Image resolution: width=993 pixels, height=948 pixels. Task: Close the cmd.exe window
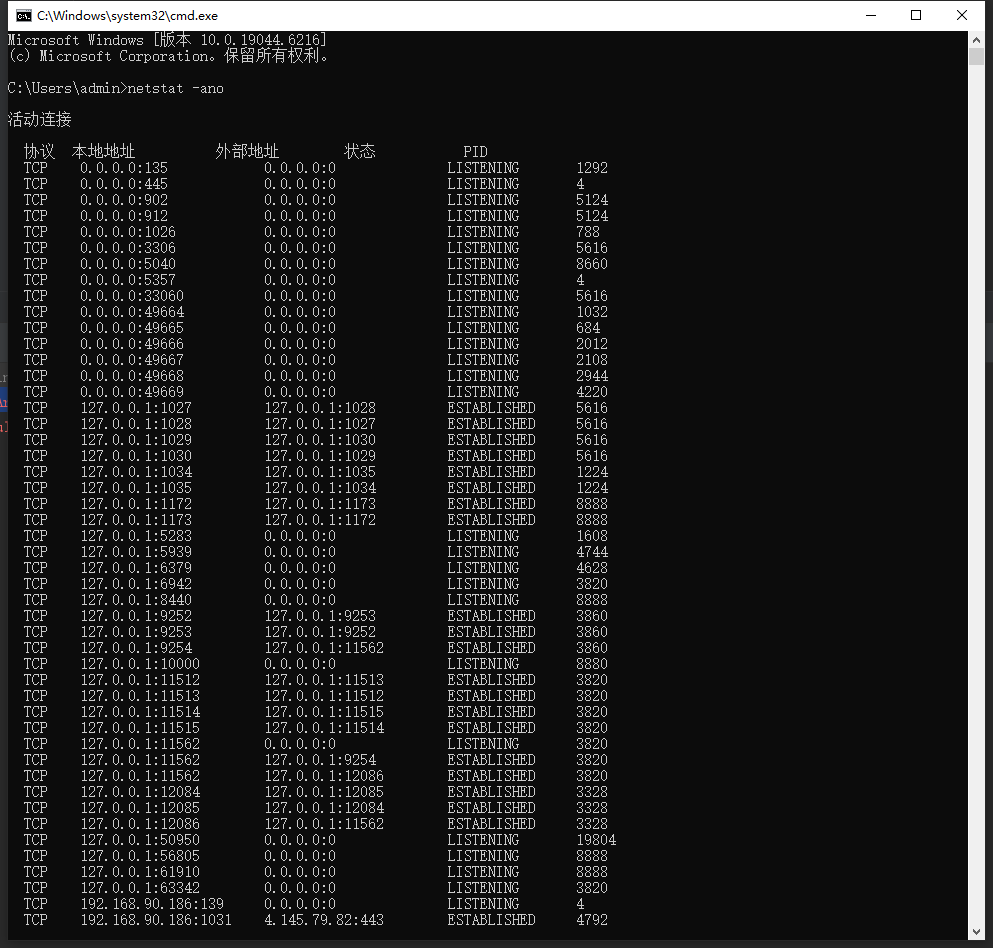tap(961, 15)
